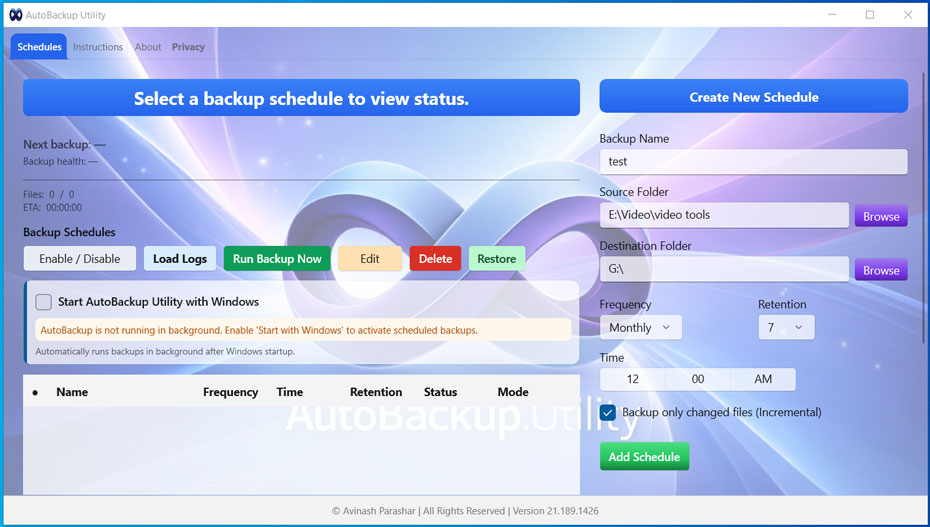Click the AutoBackup Utility app icon in title bar

pos(15,15)
